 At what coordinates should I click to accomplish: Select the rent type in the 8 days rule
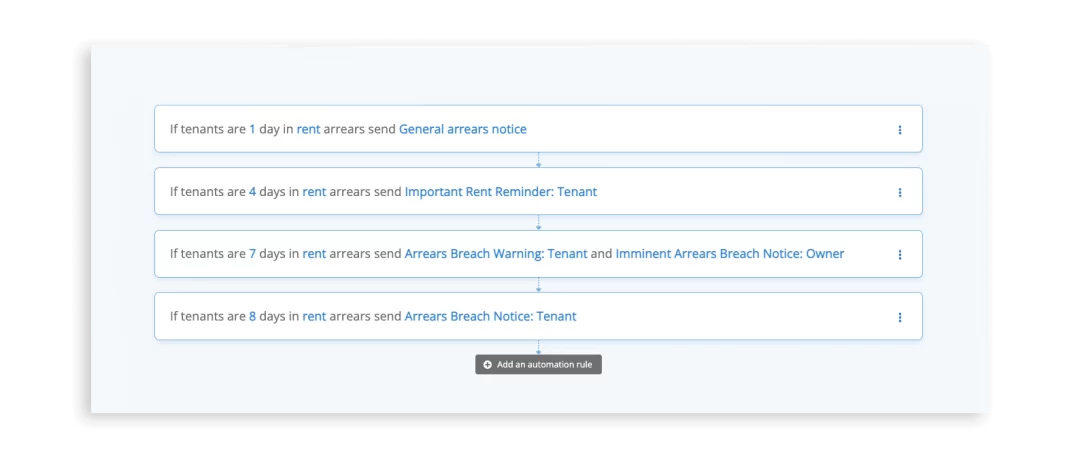(314, 317)
